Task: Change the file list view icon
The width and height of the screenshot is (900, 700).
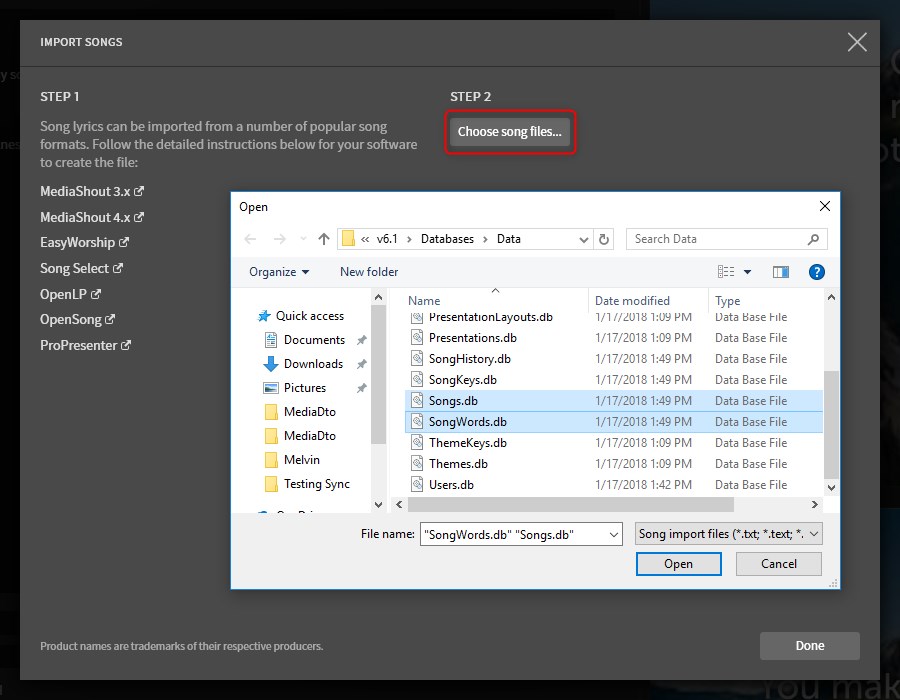Action: pos(726,272)
